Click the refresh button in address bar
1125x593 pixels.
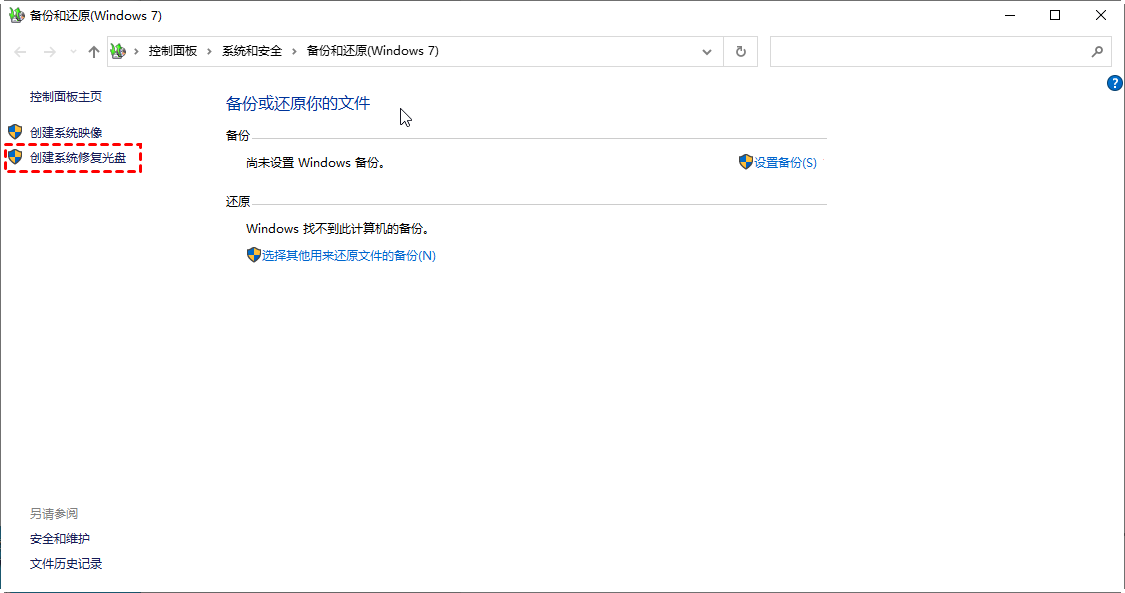(x=740, y=52)
